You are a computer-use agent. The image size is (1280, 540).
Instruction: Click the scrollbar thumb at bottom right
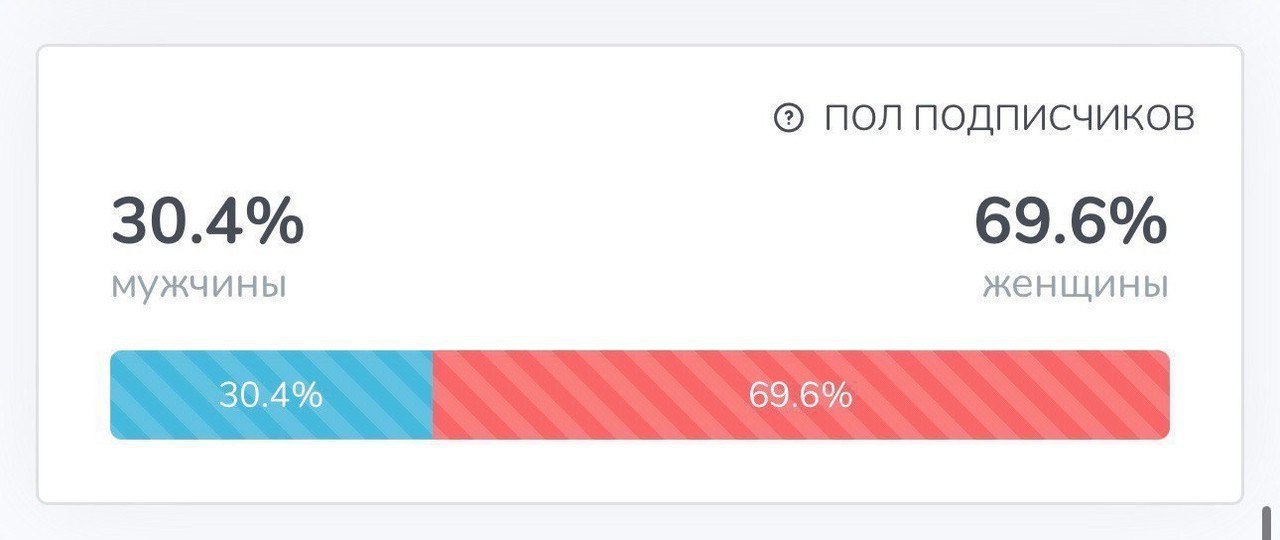[x=1265, y=521]
